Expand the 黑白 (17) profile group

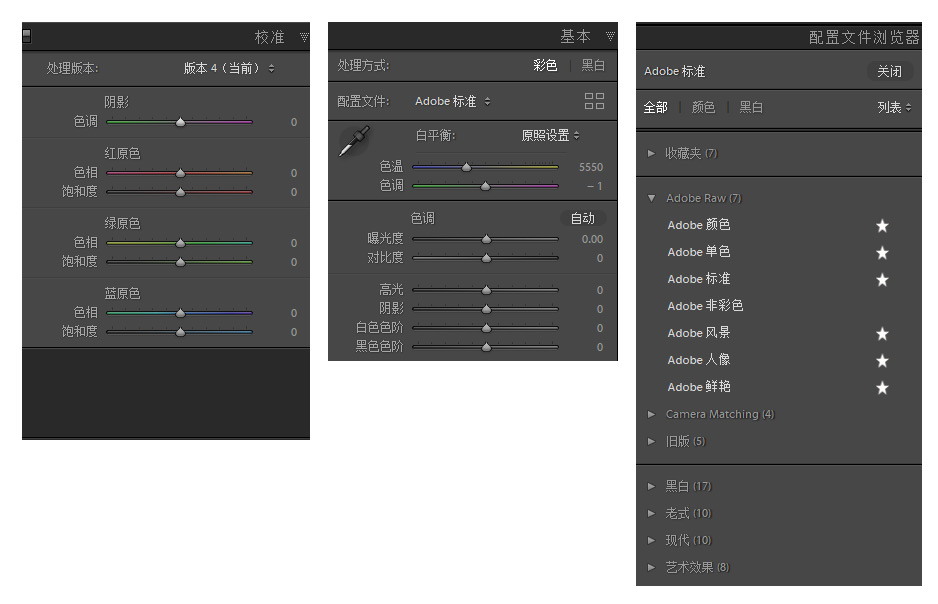pos(651,486)
